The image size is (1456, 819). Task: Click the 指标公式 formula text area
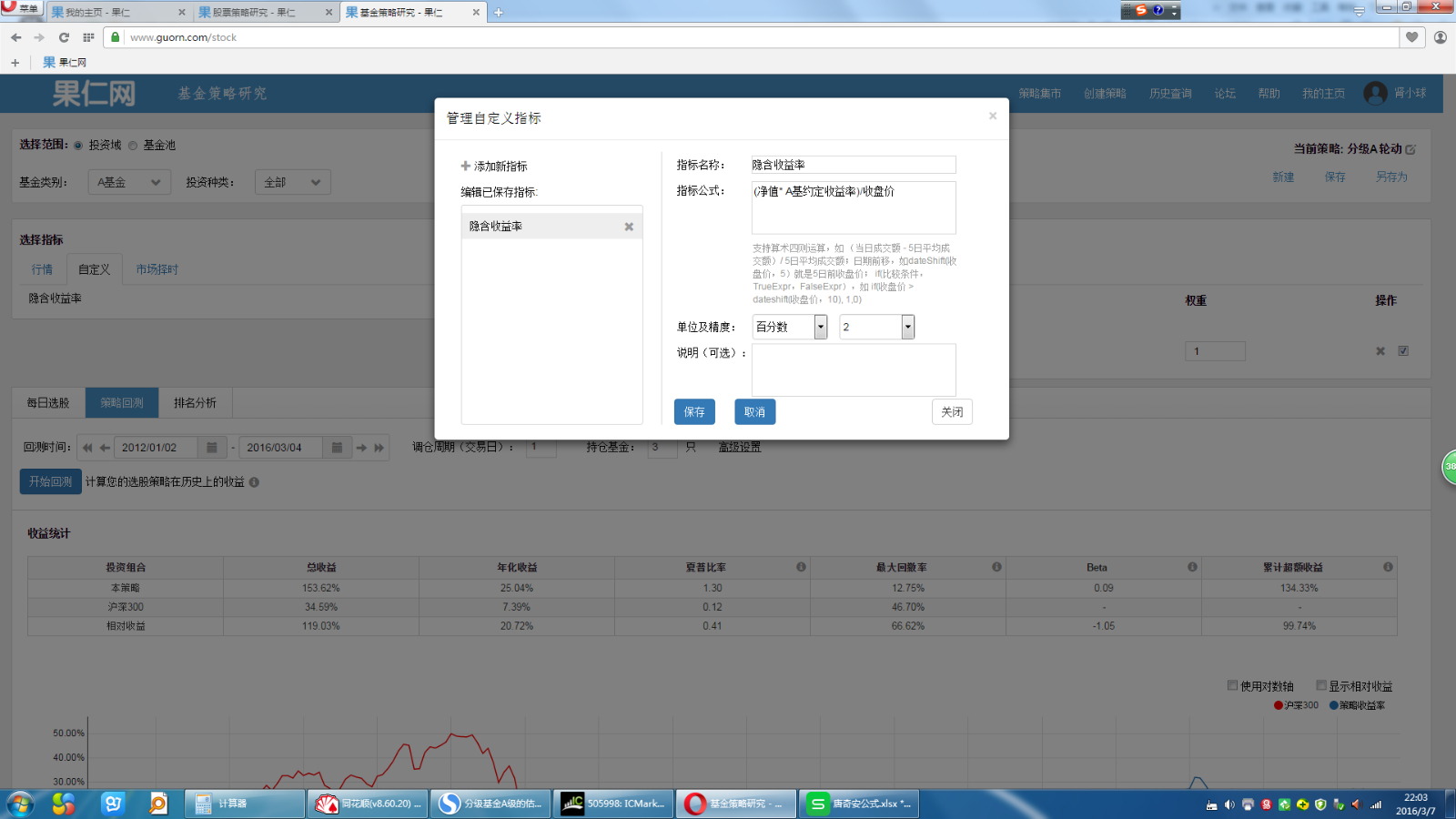click(x=853, y=208)
